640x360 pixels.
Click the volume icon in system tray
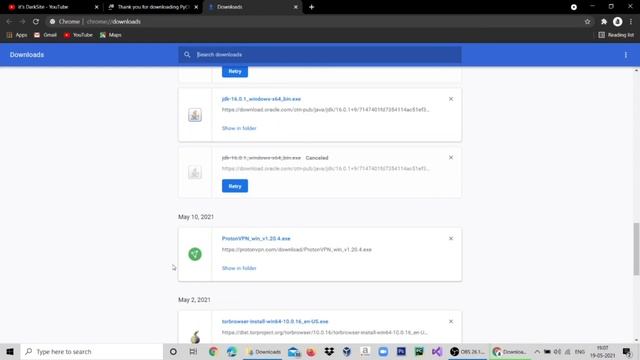[x=558, y=351]
